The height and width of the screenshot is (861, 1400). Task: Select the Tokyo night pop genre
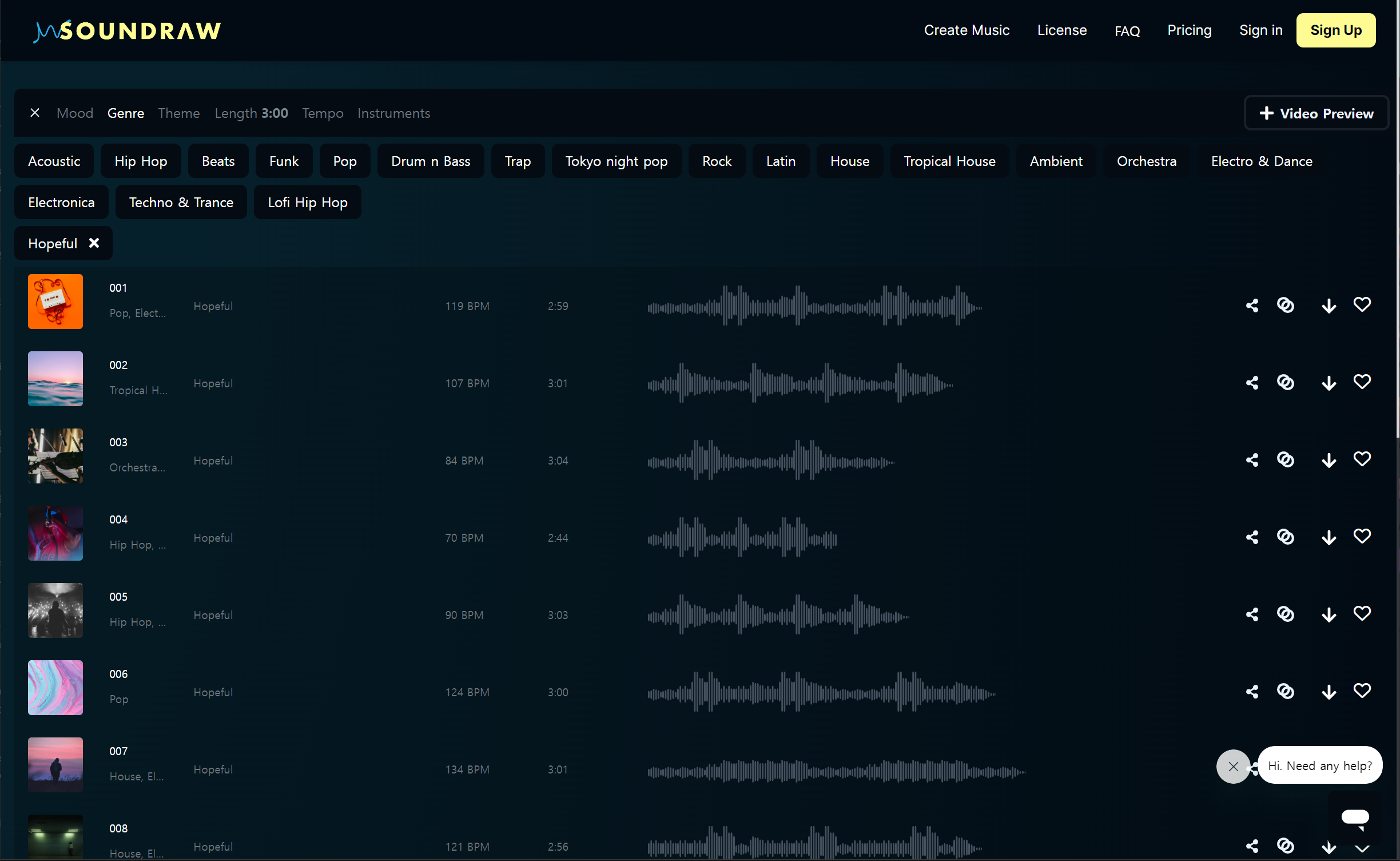616,161
